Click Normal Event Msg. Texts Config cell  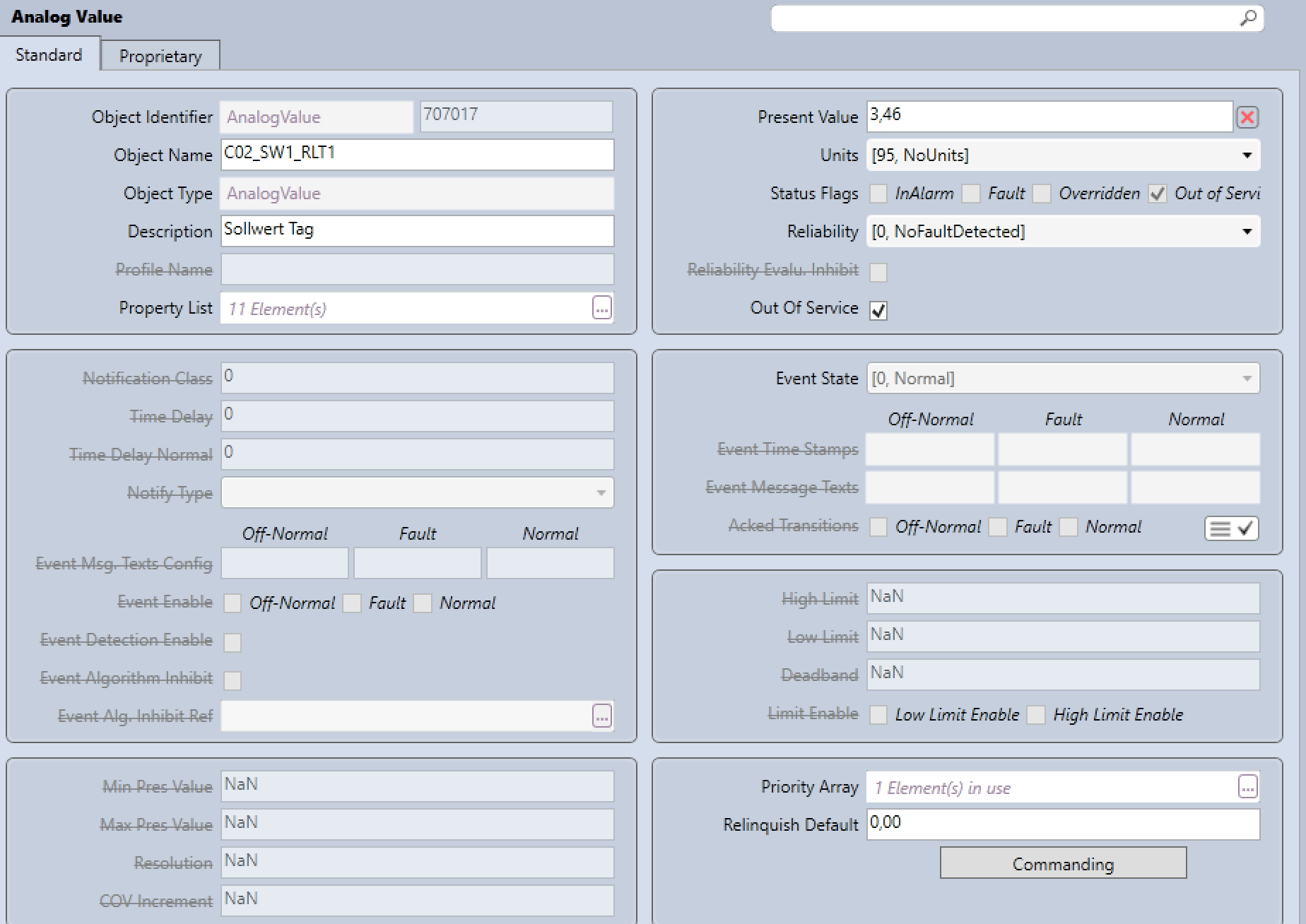(x=551, y=564)
